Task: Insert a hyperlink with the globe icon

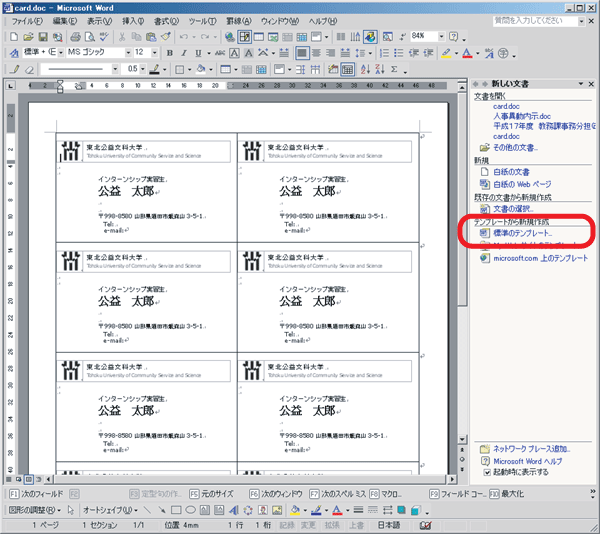Action: 230,37
